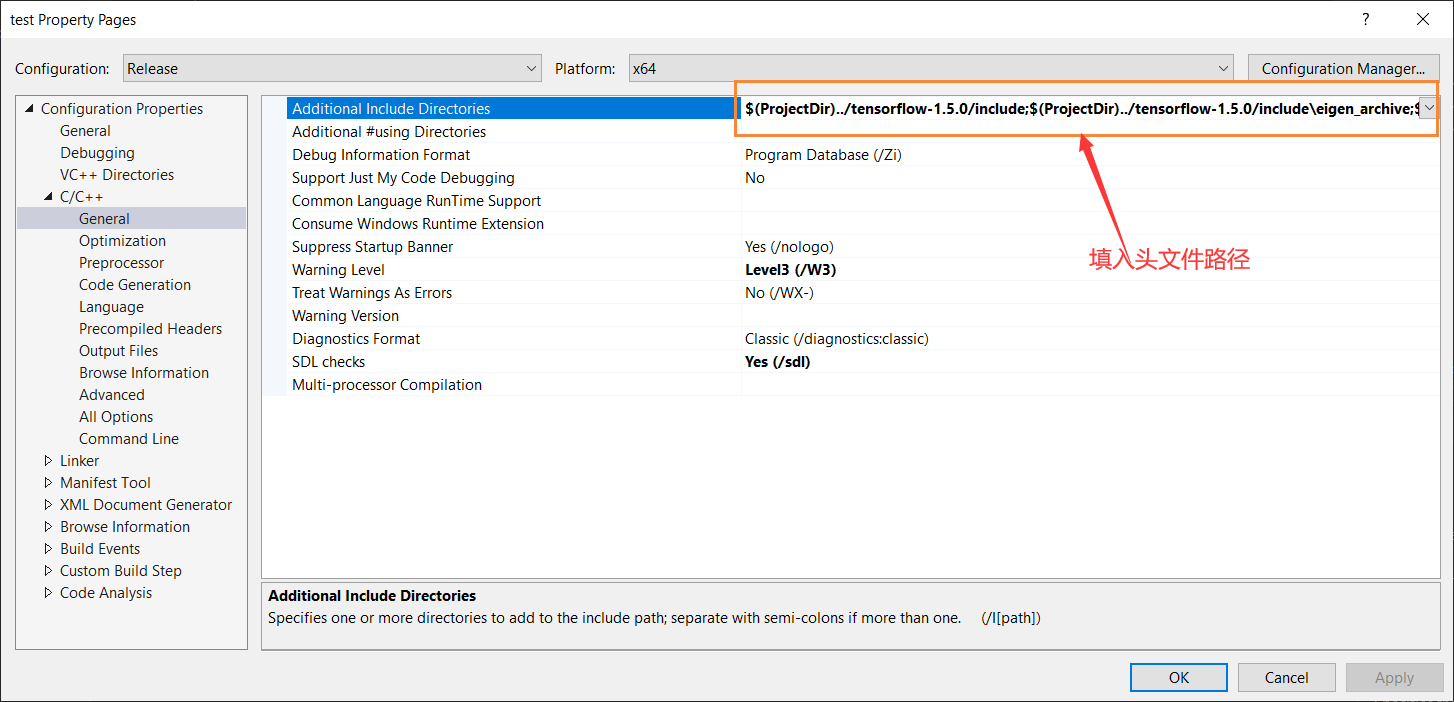Select the Precompiled Headers page
The image size is (1454, 702).
pos(150,328)
